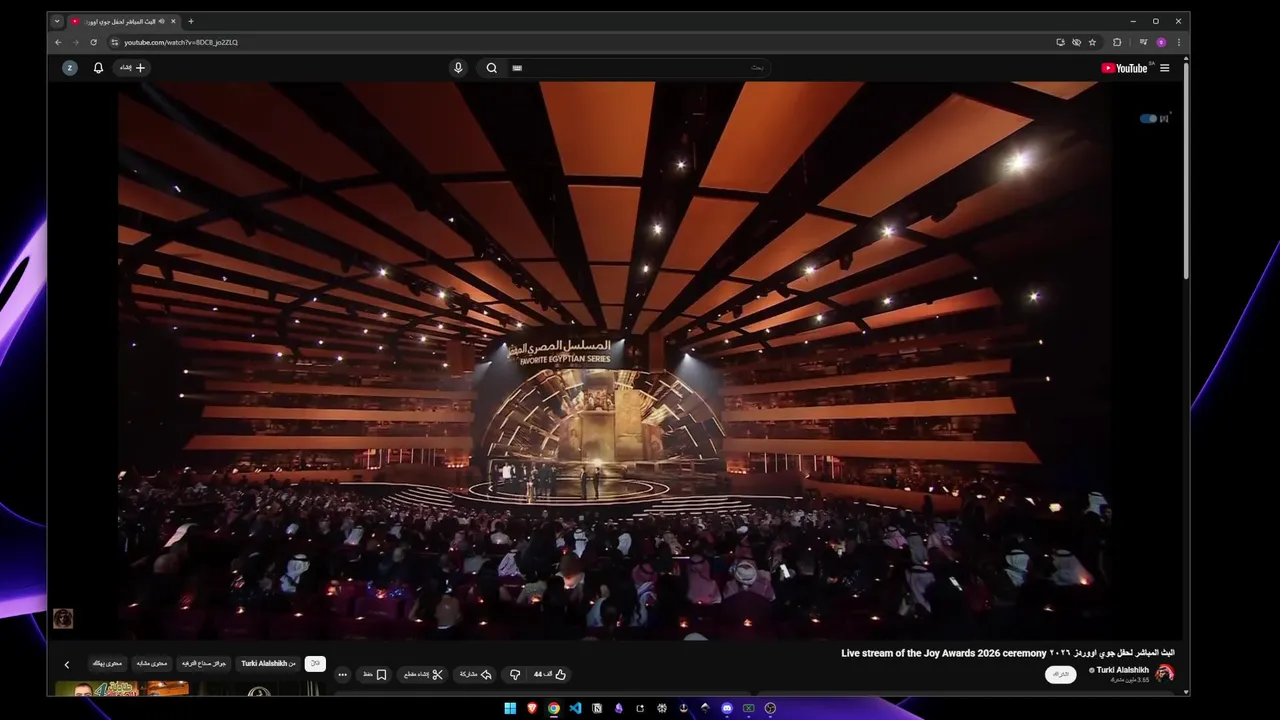This screenshot has height=720, width=1280.
Task: Open the Windows Start menu
Action: pos(510,708)
